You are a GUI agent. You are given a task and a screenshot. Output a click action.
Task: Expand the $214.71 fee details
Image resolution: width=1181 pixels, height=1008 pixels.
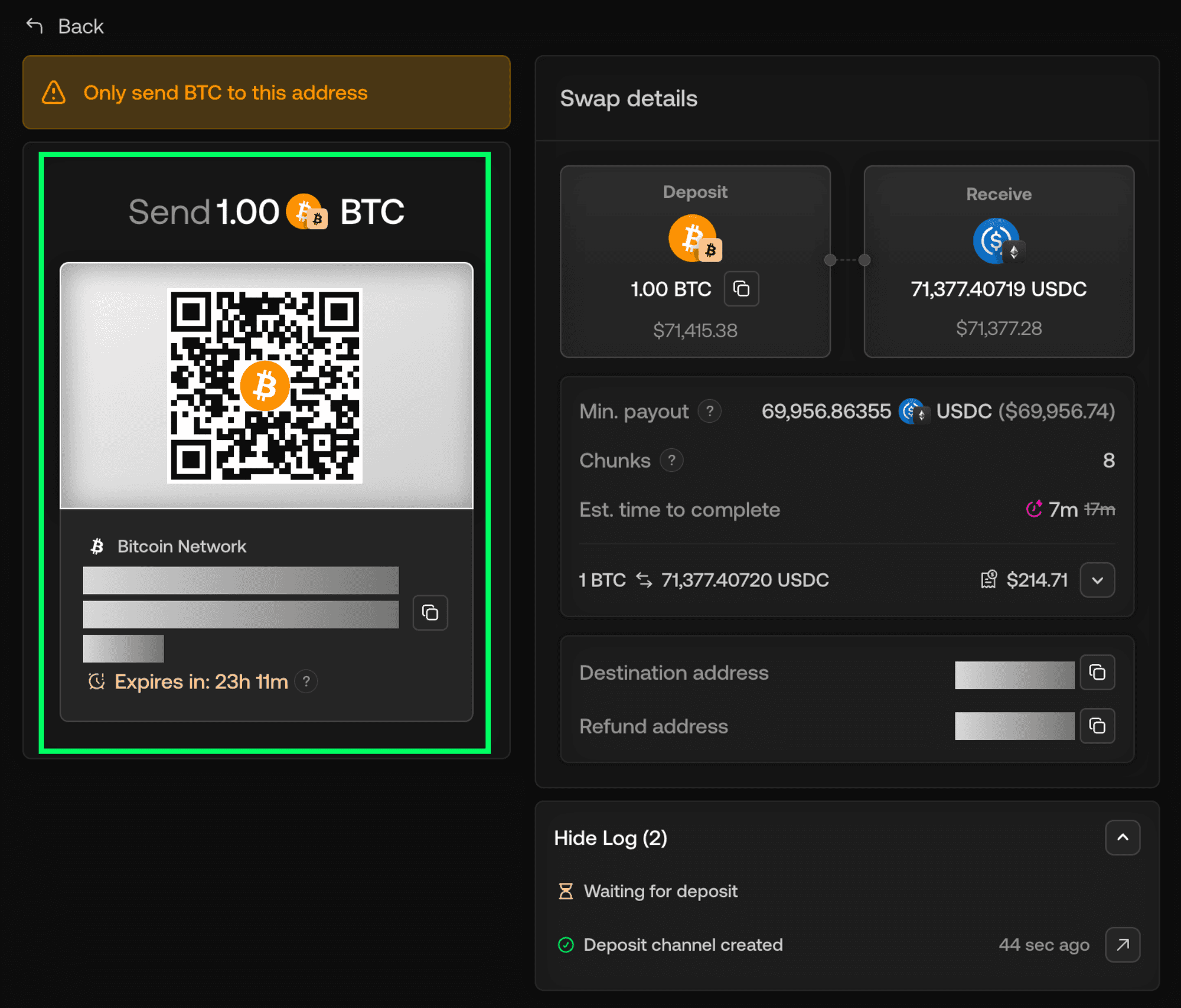[1097, 580]
